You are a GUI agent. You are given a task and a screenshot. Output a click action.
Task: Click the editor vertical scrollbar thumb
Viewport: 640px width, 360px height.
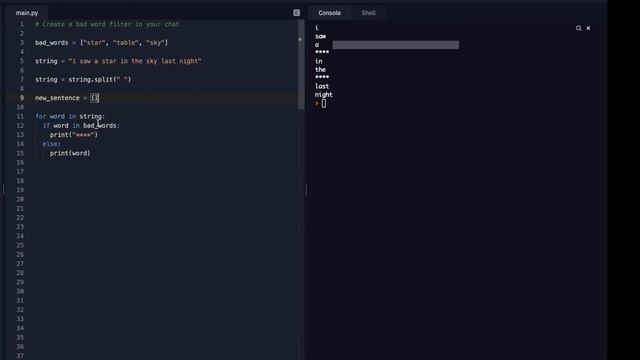pyautogui.click(x=301, y=65)
